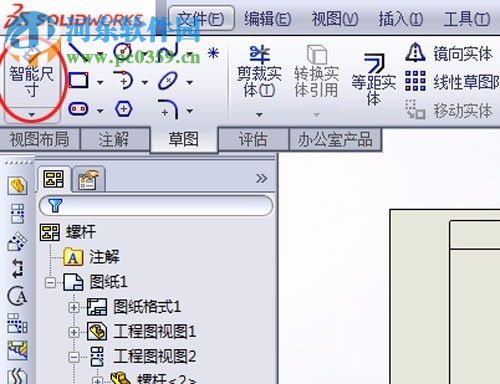The height and width of the screenshot is (384, 500).
Task: Click Mirror Entities (镜向实体) tool
Action: point(449,53)
